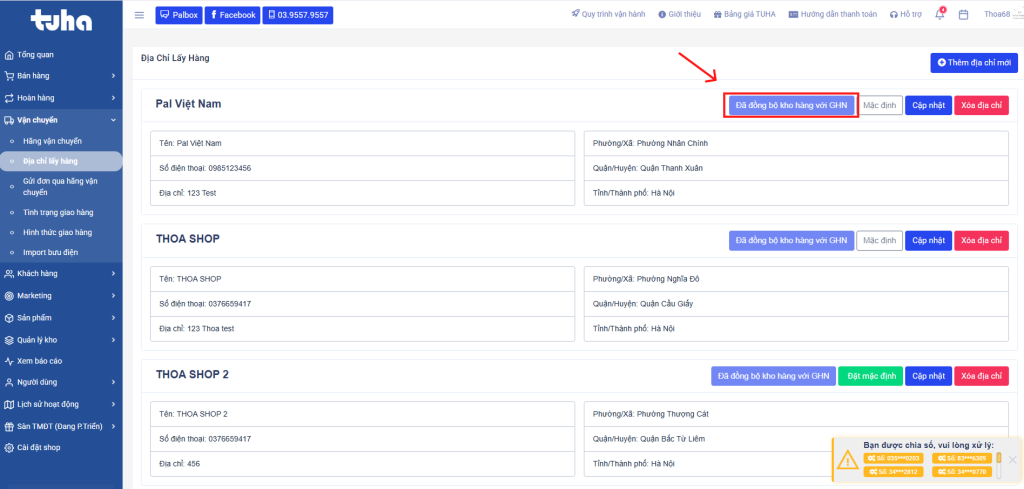Open the calendar icon in header
The height and width of the screenshot is (489, 1024).
tap(963, 15)
